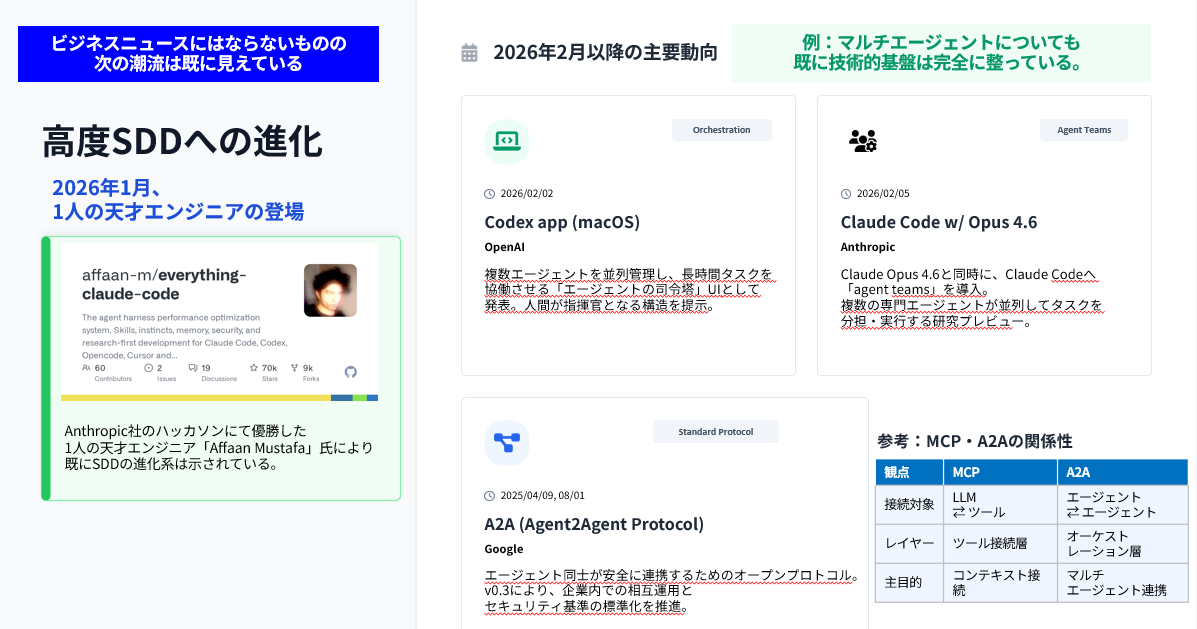
Task: Click the table cell 主目的
Action: pyautogui.click(x=909, y=582)
